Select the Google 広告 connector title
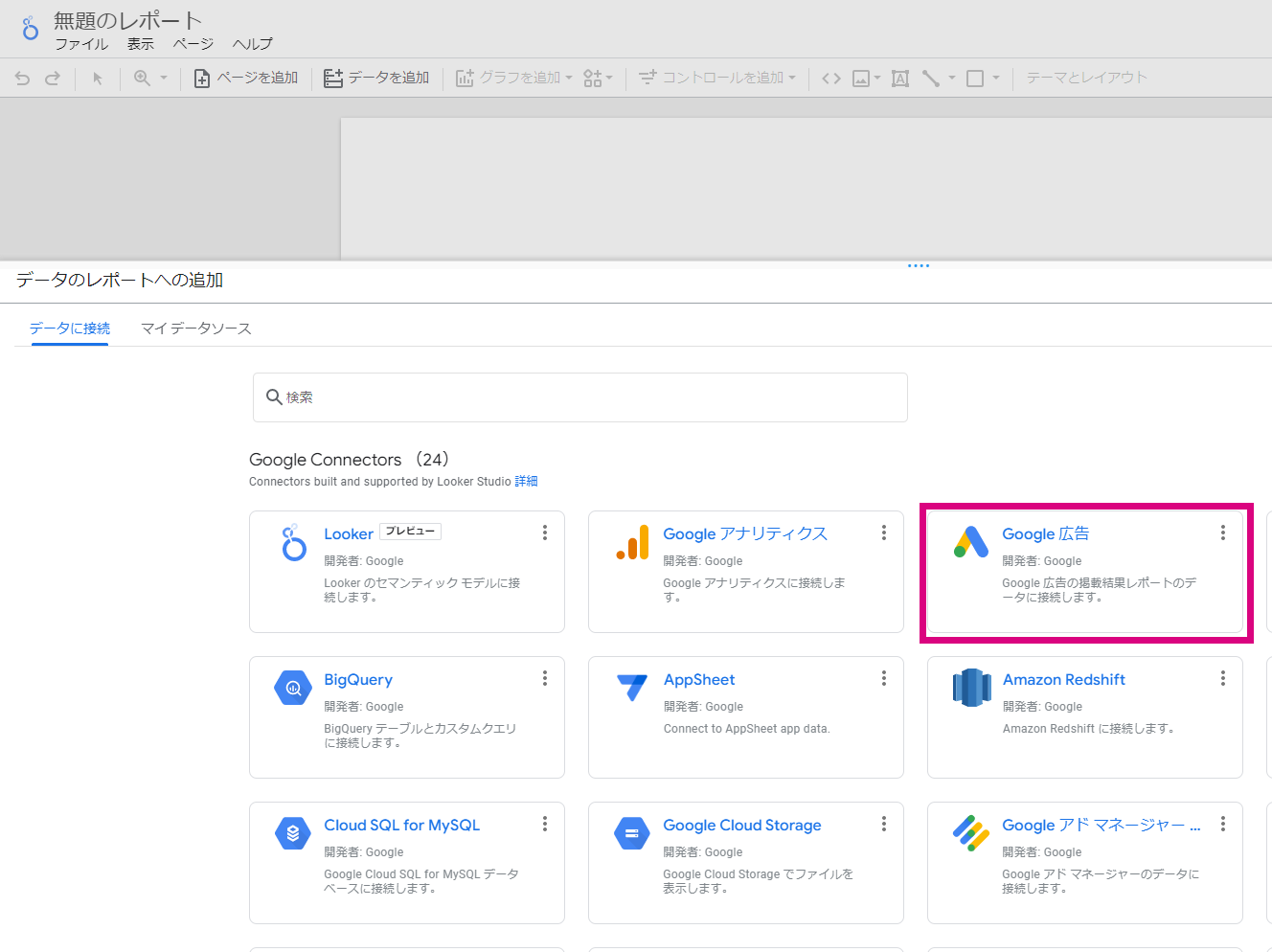The width and height of the screenshot is (1272, 952). pos(1046,534)
